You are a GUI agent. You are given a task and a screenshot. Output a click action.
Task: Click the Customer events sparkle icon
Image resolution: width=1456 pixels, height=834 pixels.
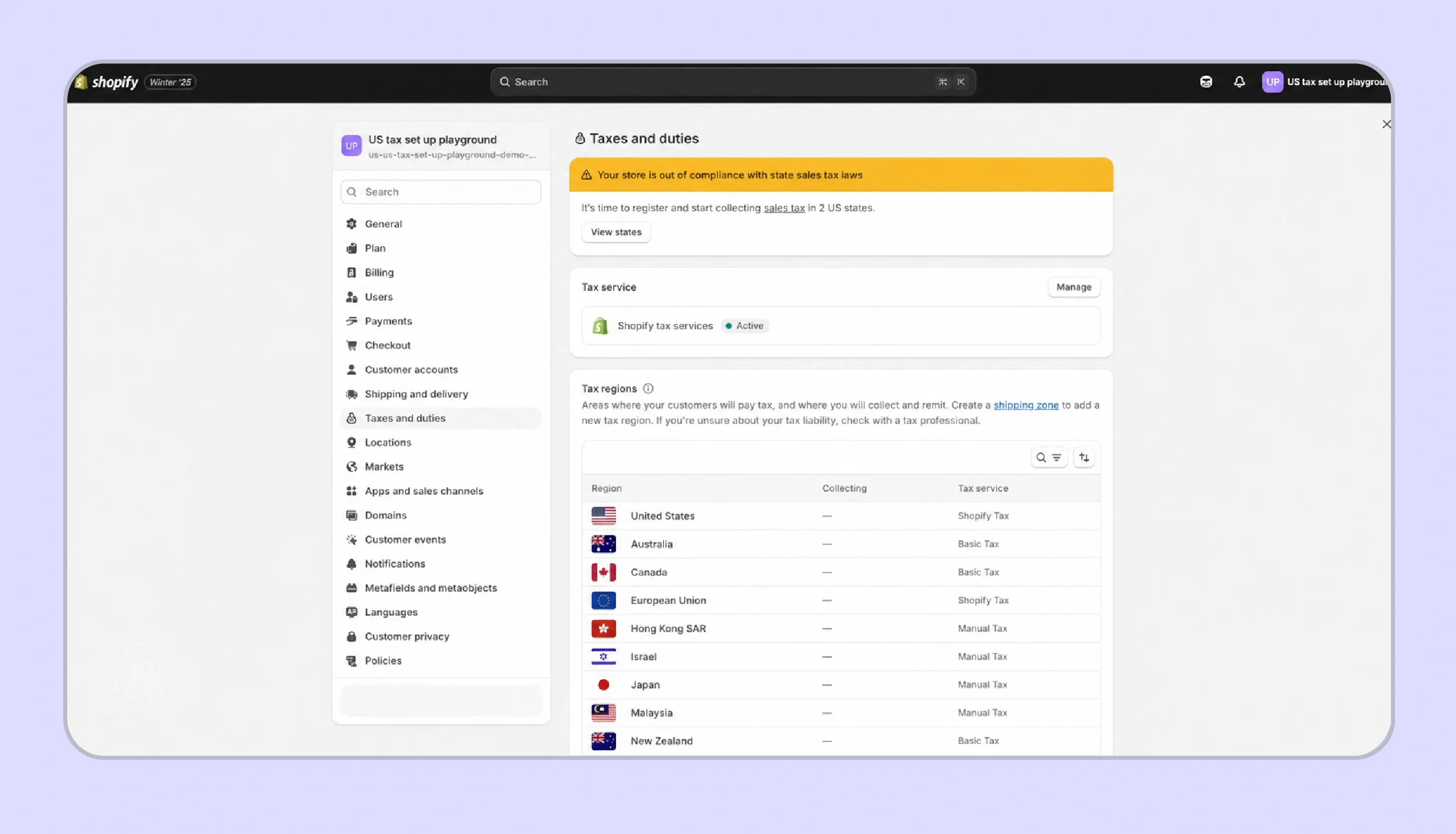pos(352,540)
